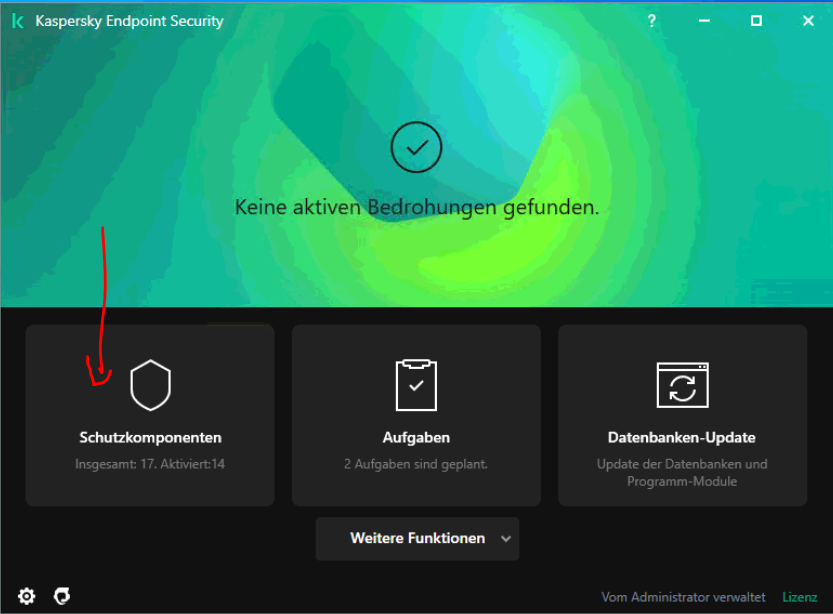This screenshot has width=833, height=614.
Task: Click 'Insgesamt: 17. Aktiviert:14' text
Action: 150,464
